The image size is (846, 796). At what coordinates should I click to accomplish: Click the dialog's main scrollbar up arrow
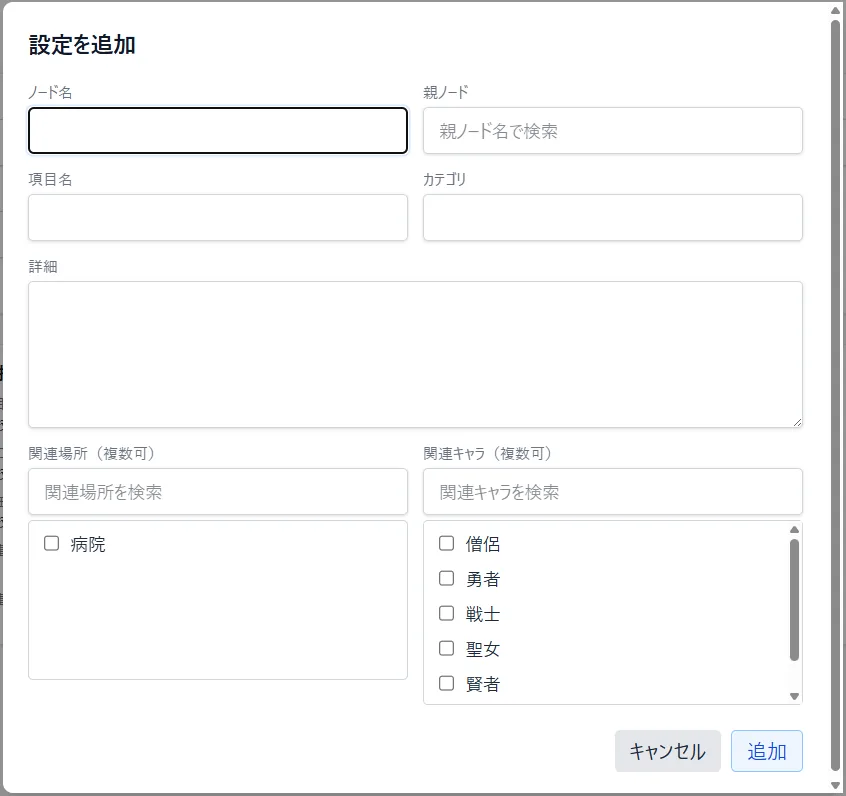click(835, 10)
